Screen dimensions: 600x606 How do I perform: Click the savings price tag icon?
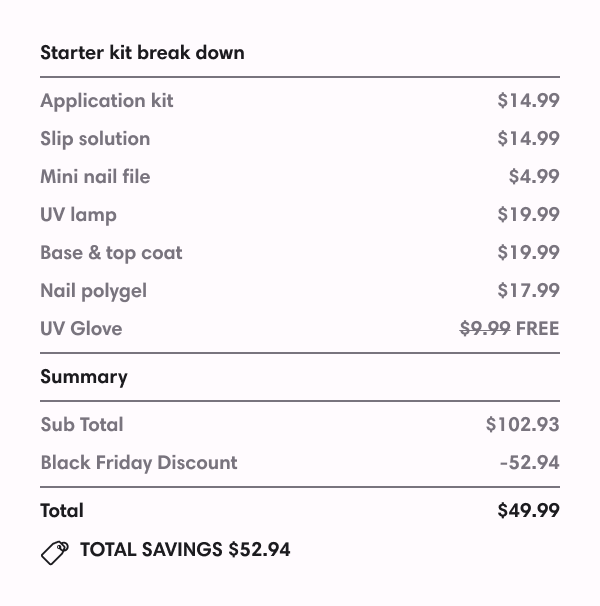click(x=54, y=551)
